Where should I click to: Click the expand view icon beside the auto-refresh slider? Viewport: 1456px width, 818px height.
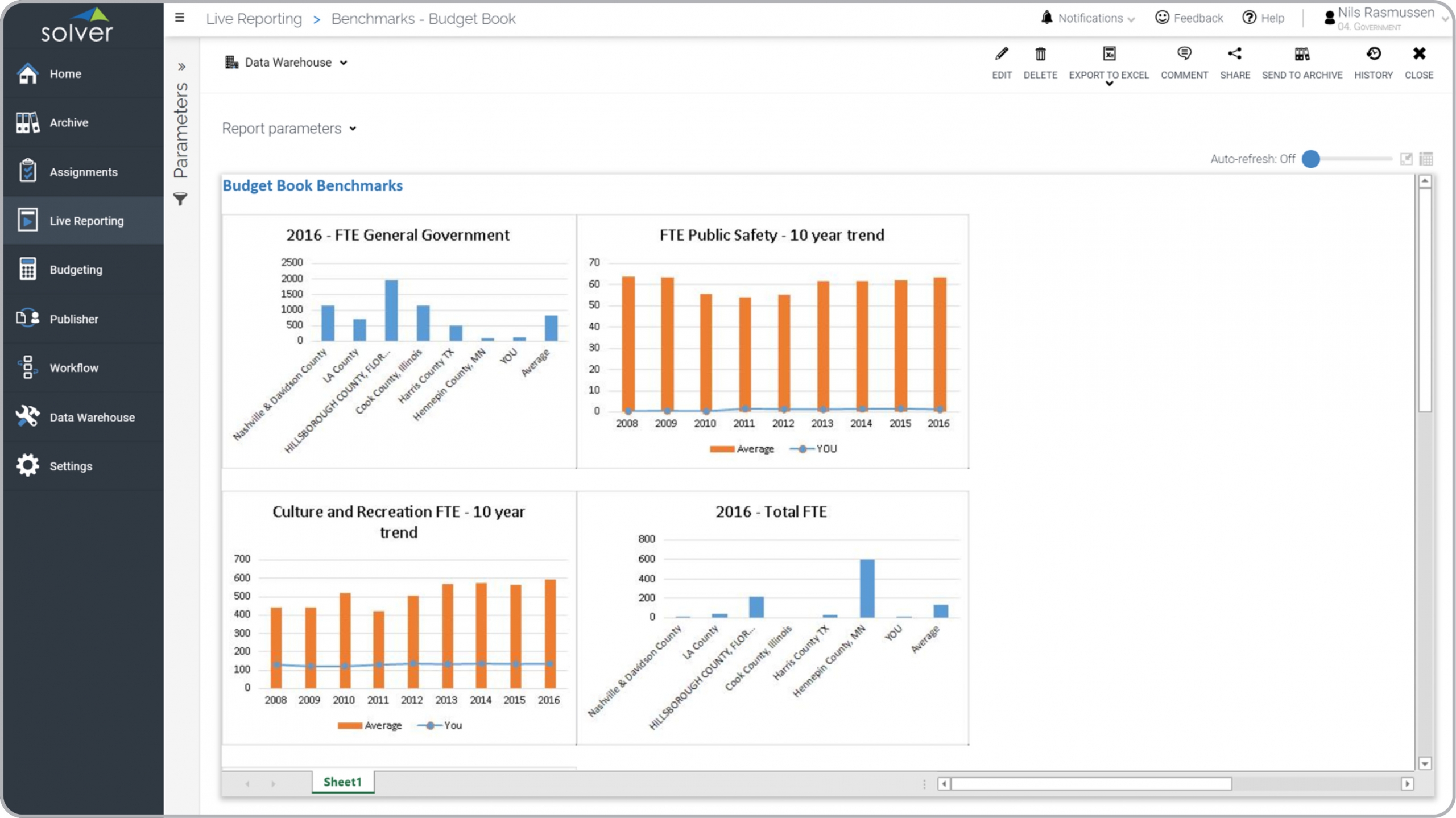pos(1406,159)
